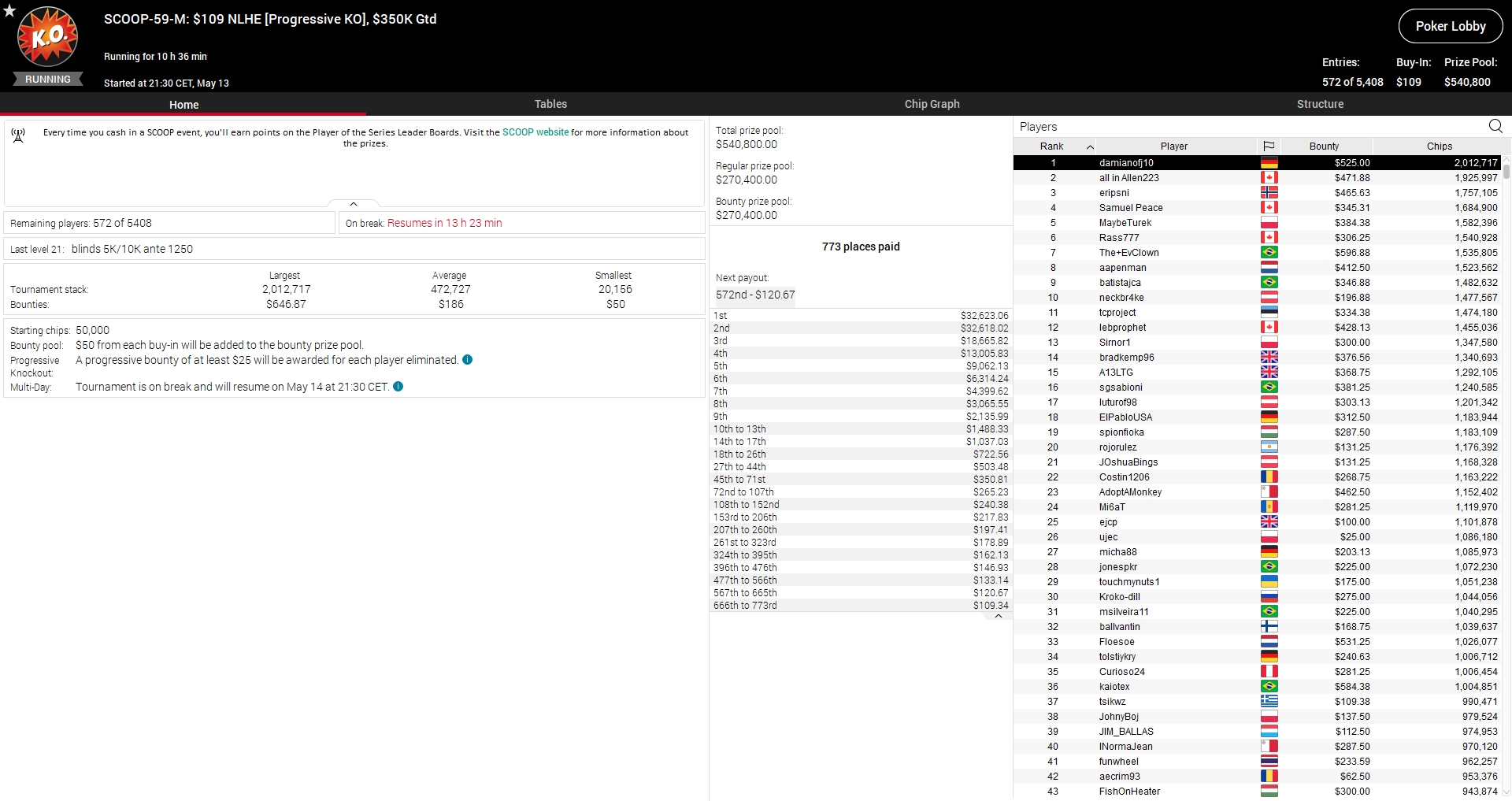This screenshot has height=801, width=1512.
Task: Click The+EvClown's Brazilian flag
Action: [x=1269, y=253]
